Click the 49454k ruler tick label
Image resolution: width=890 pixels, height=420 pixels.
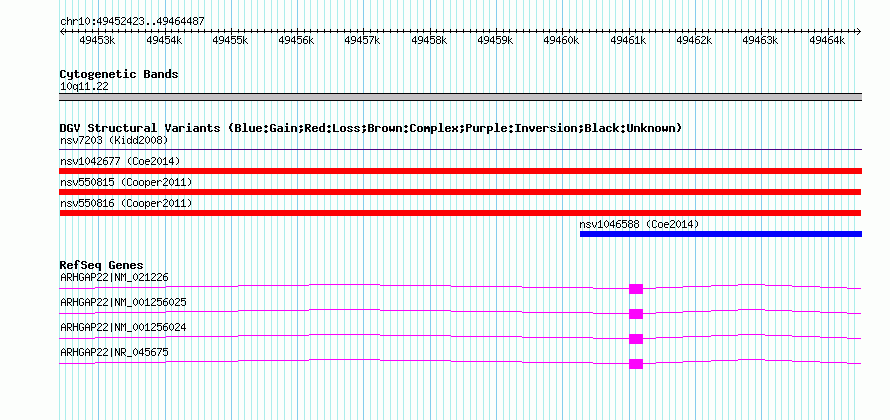click(x=164, y=40)
